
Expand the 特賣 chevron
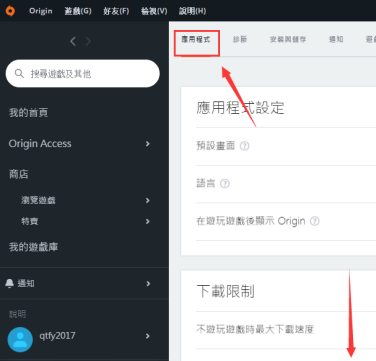[148, 221]
